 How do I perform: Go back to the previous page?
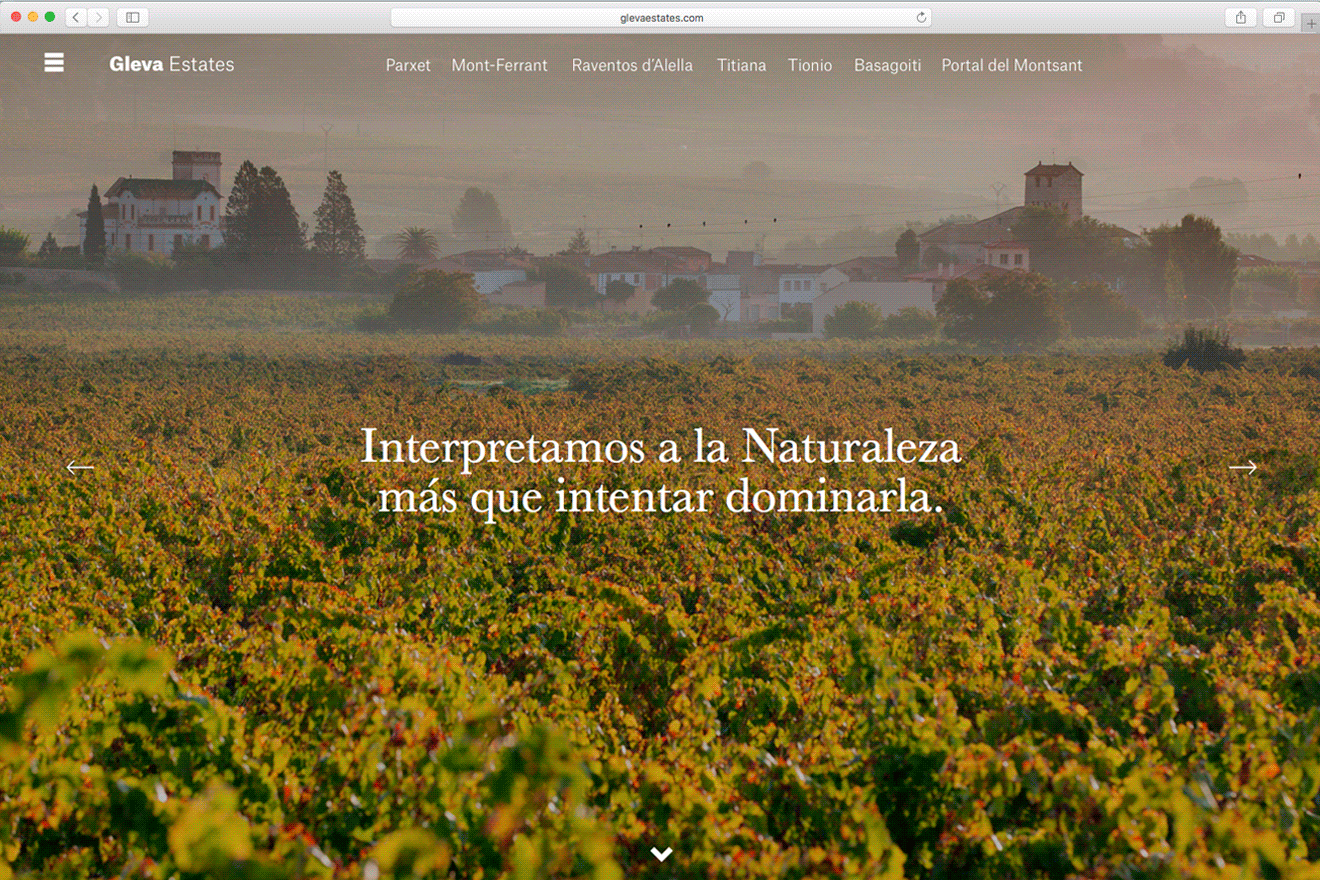point(76,17)
